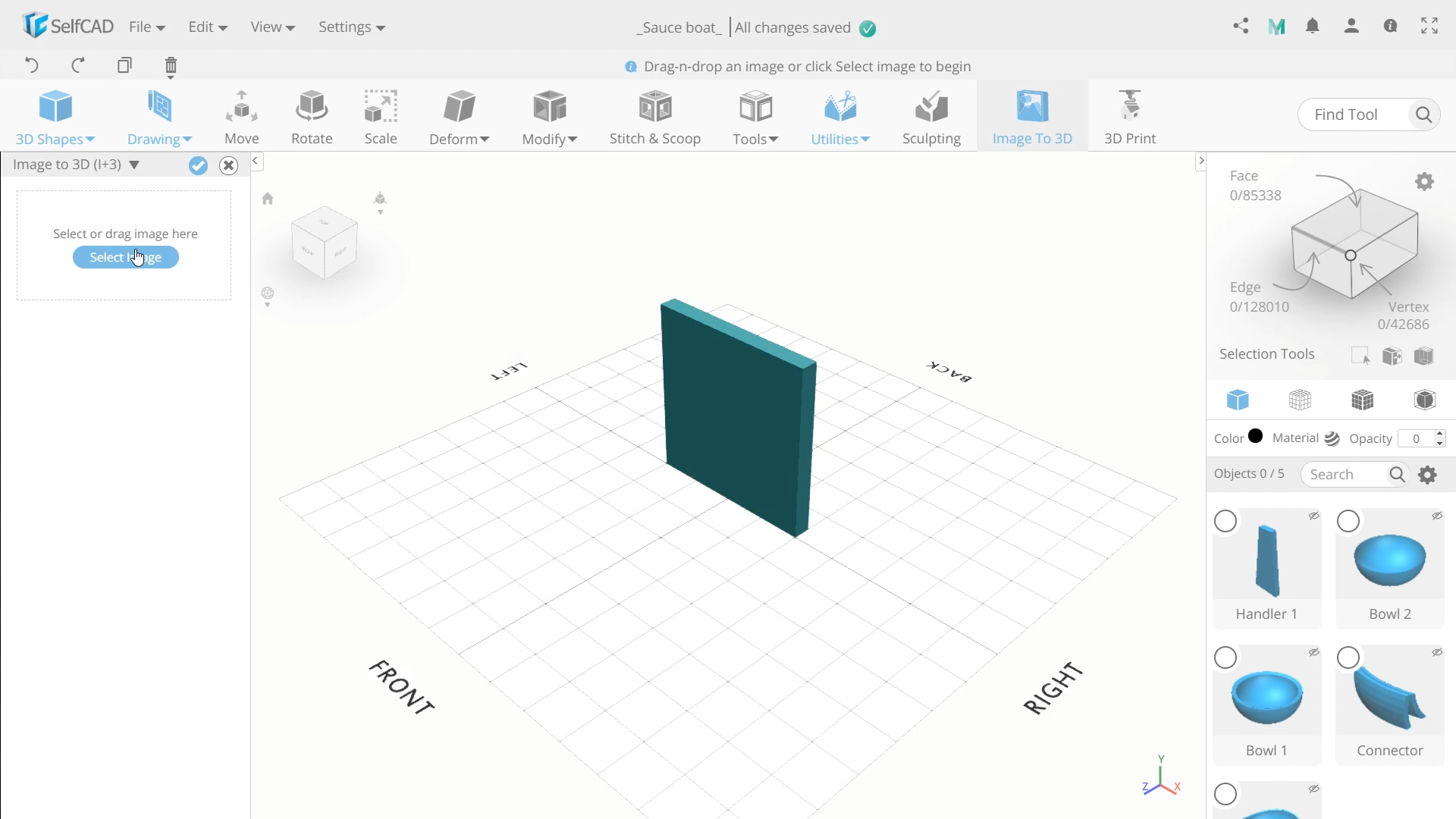Click the search magnifier in Find Tool
1456x819 pixels.
(1423, 115)
